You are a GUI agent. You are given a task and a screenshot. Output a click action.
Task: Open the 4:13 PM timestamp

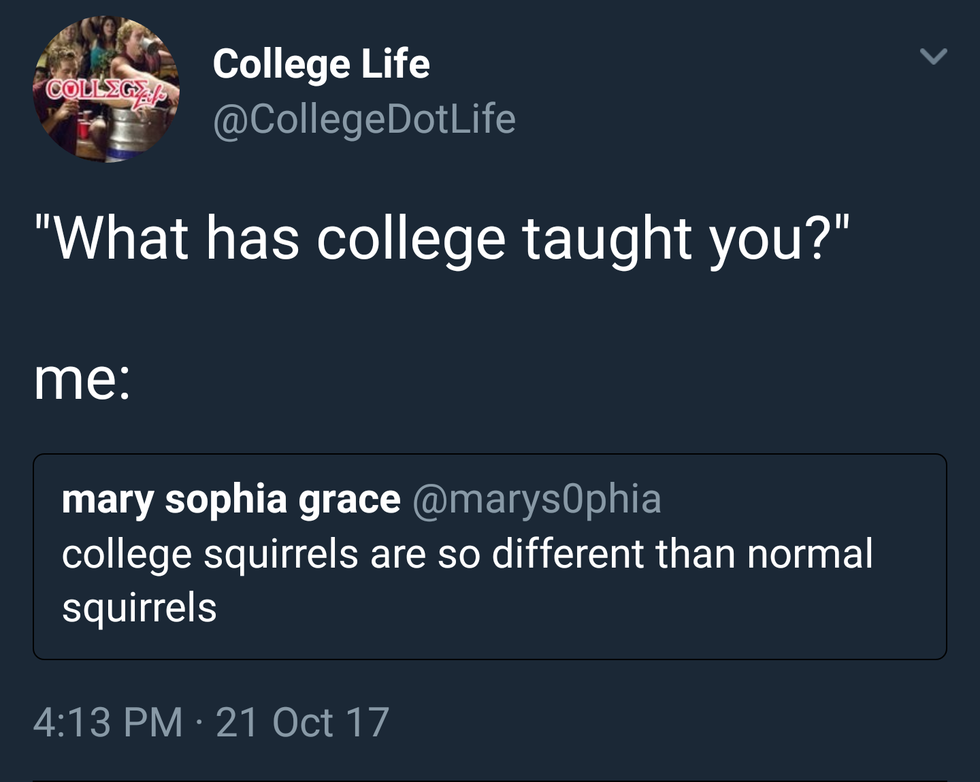(x=108, y=720)
